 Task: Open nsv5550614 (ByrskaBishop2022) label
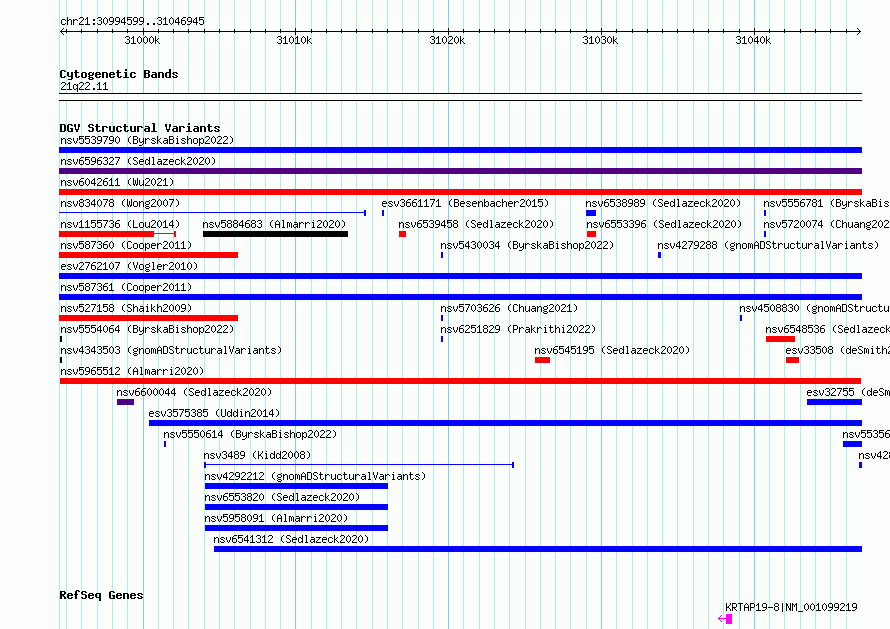[250, 434]
